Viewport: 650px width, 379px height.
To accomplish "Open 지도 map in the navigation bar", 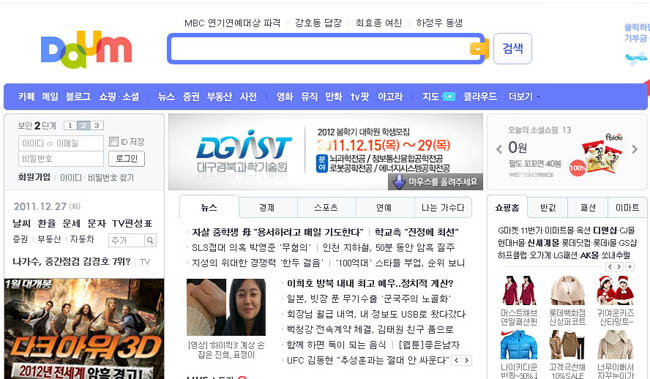I will click(x=431, y=97).
